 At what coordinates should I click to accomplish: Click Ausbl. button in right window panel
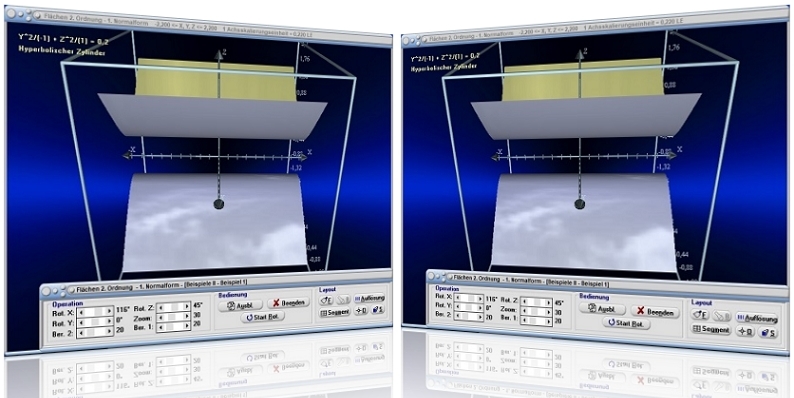(602, 308)
